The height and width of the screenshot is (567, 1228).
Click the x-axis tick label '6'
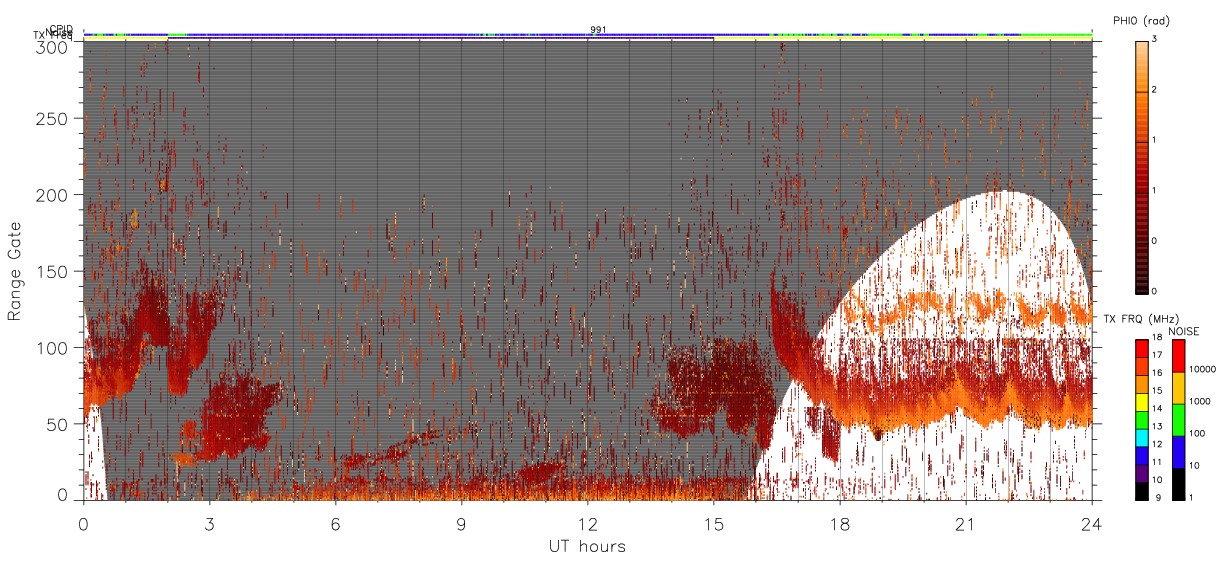click(x=336, y=524)
